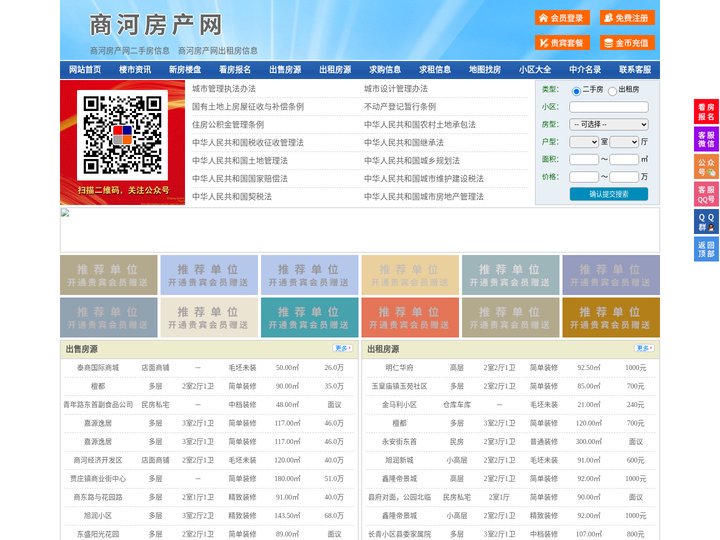
Task: Click the maximum 价格 input field
Action: tap(624, 177)
